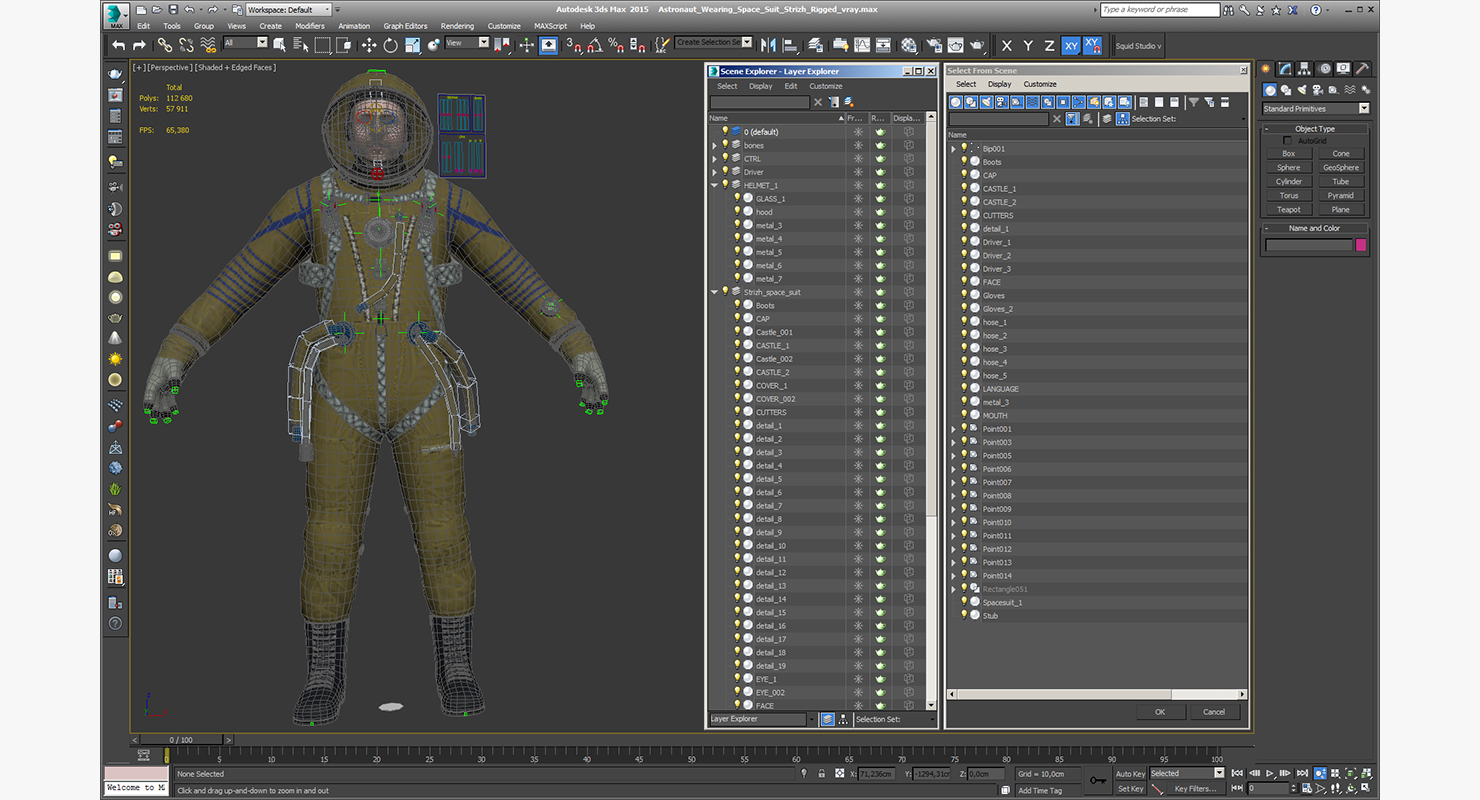
Task: Switch to the Modify command panel tab
Action: click(x=1285, y=68)
